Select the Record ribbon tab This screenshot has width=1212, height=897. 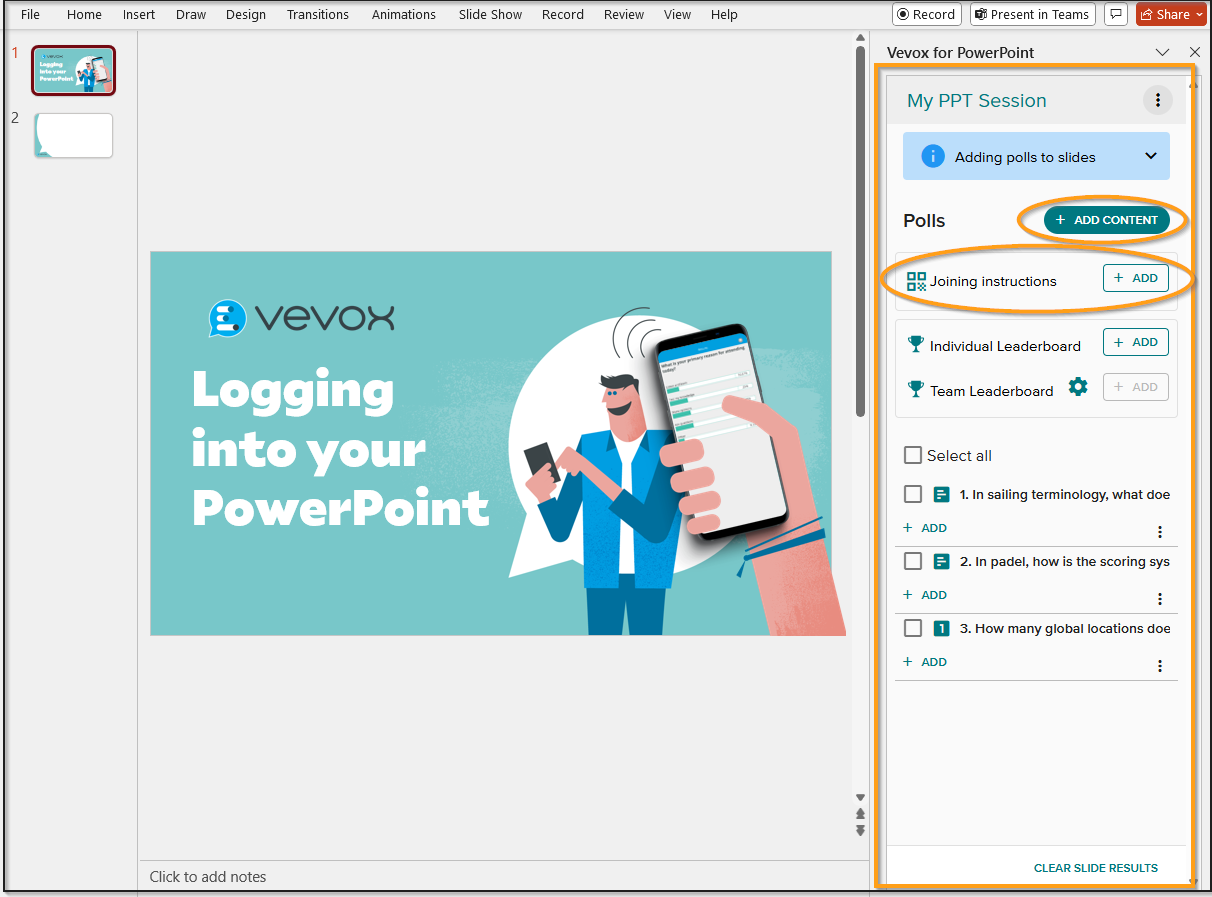coord(563,15)
